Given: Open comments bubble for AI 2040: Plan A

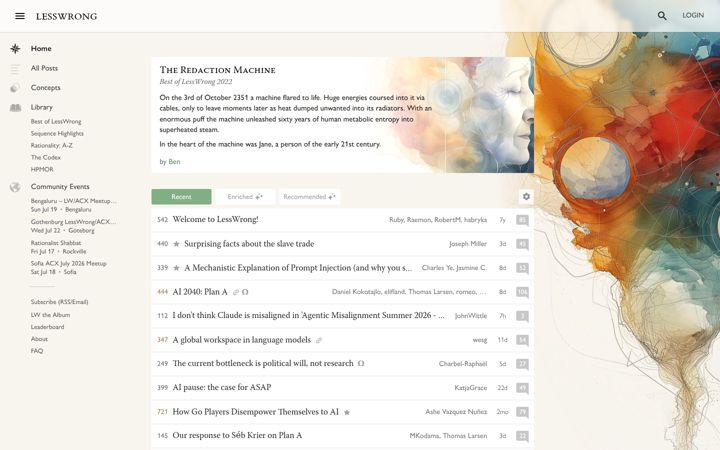Looking at the screenshot, I should point(522,292).
